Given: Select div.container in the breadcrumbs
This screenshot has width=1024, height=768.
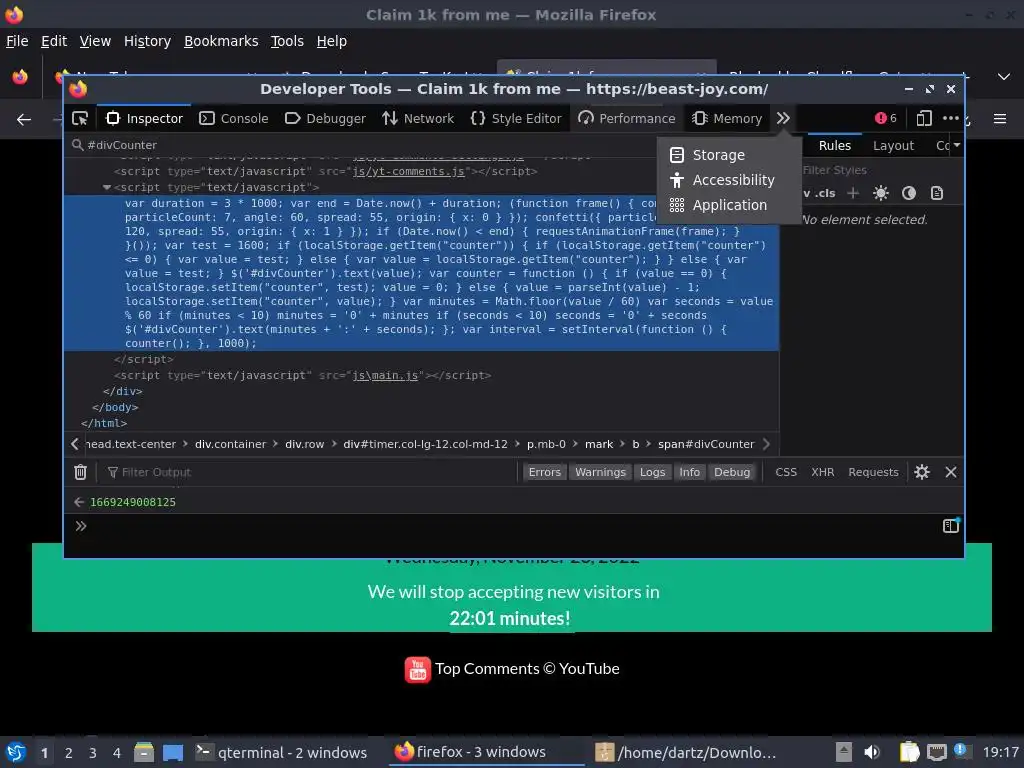Looking at the screenshot, I should tap(231, 444).
